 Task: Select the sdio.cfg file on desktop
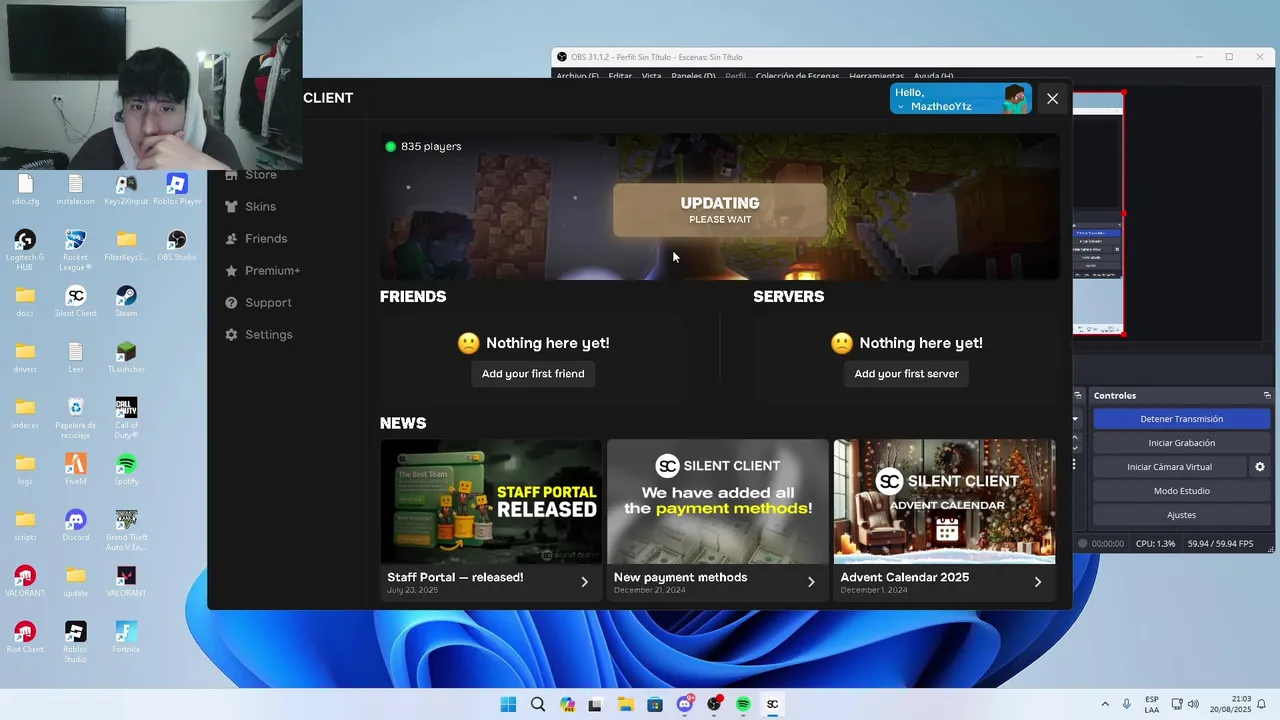coord(25,190)
